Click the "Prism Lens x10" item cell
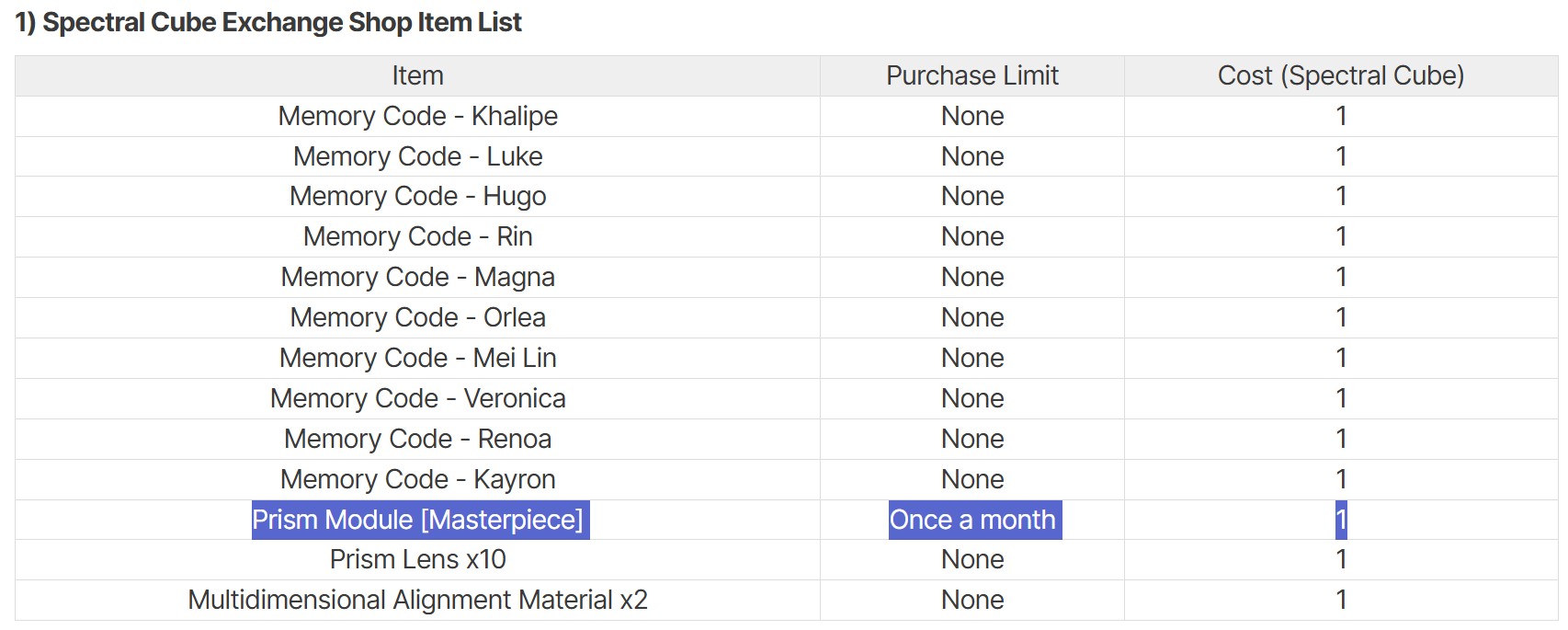The height and width of the screenshot is (630, 1568). [417, 559]
